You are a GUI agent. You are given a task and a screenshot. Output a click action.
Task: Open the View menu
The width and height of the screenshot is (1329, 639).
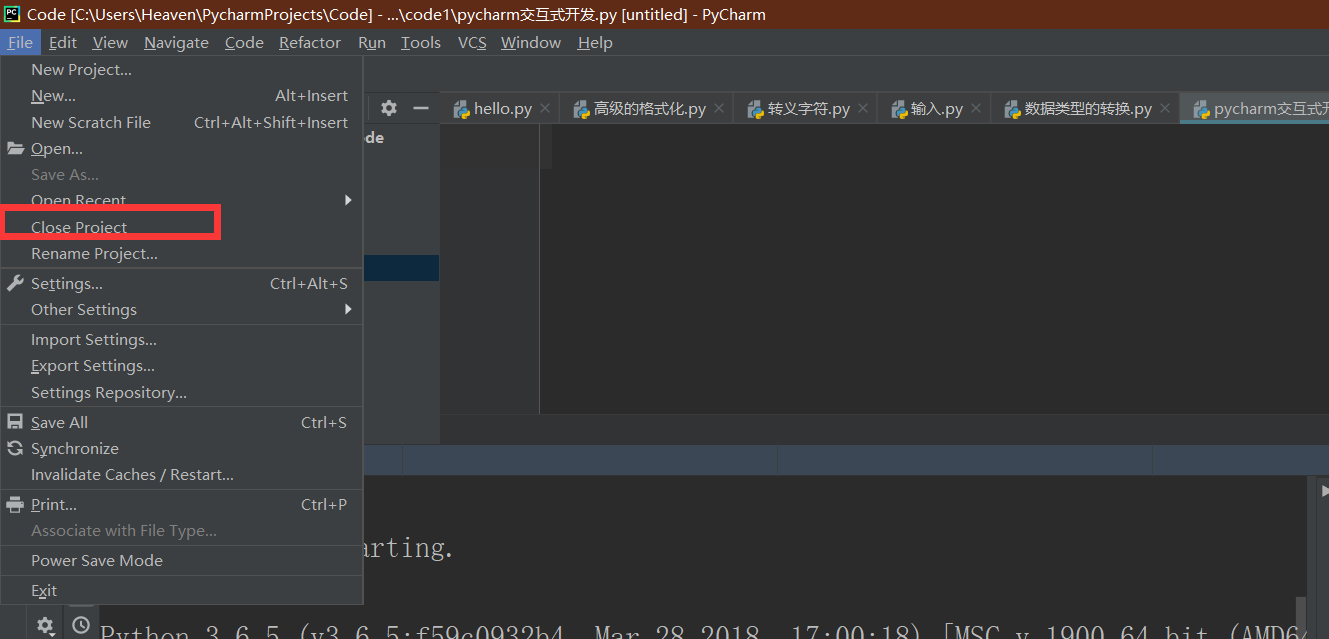coord(110,42)
